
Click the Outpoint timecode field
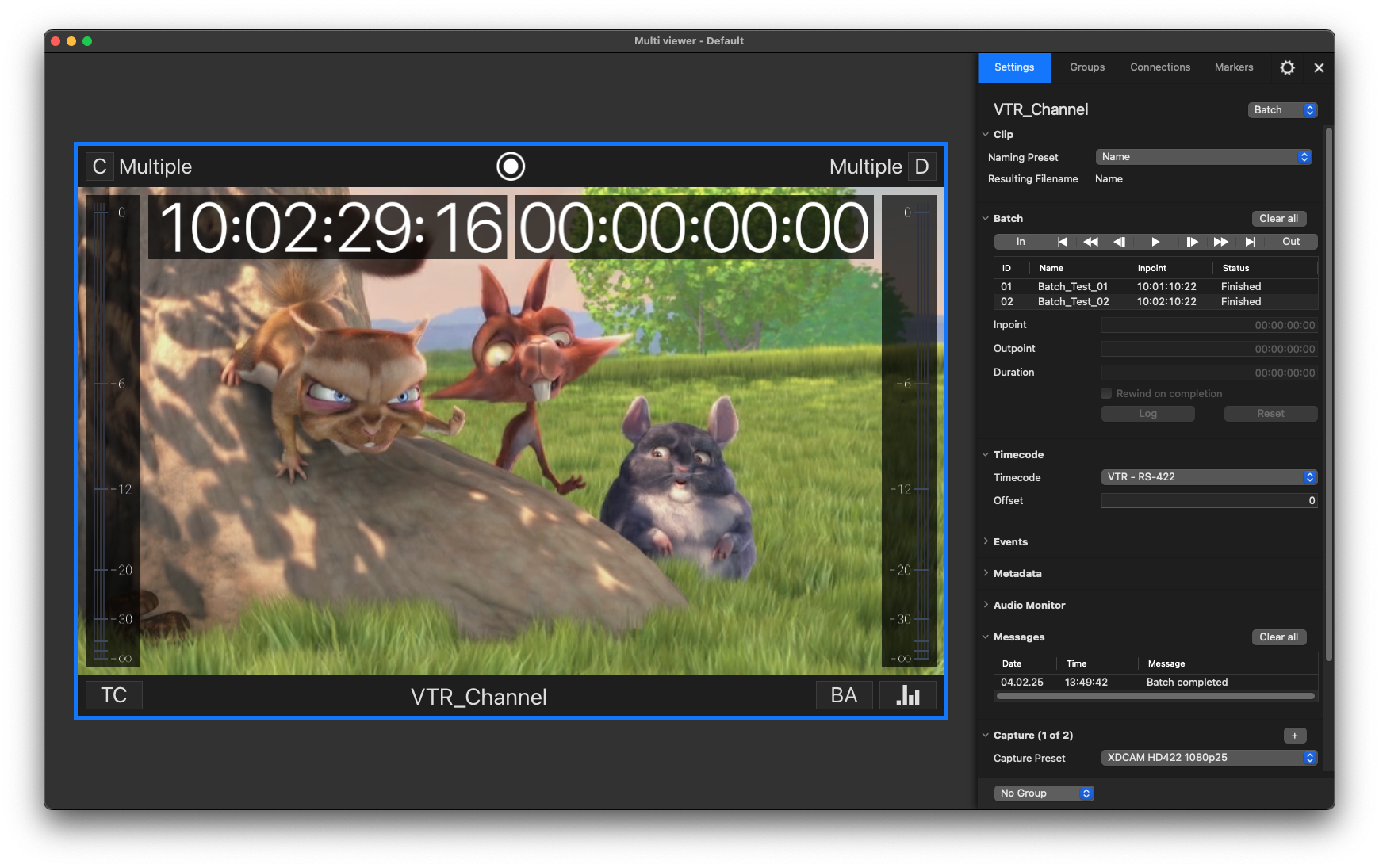1209,349
